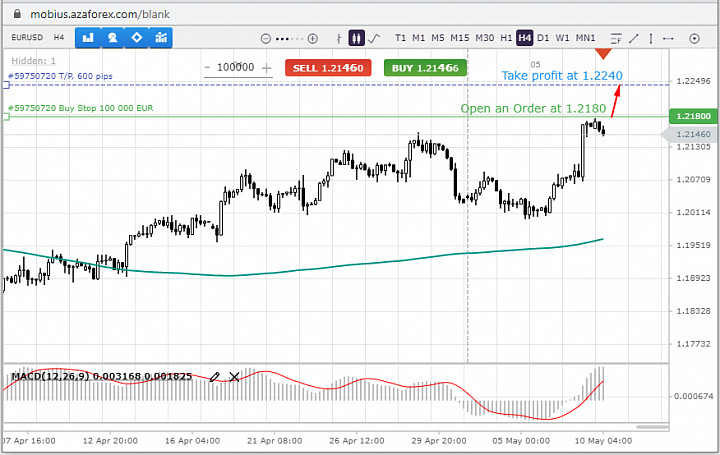720x455 pixels.
Task: Select the MN1 monthly timeframe
Action: (585, 38)
